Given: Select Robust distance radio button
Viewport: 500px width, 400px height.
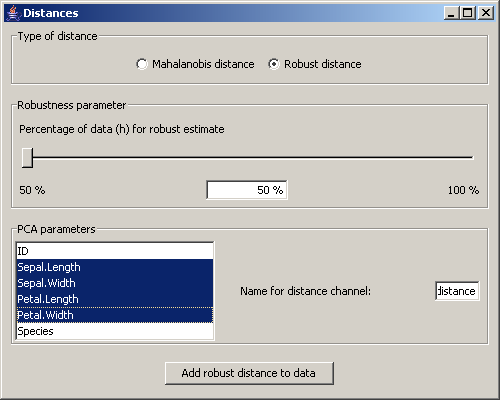Looking at the screenshot, I should coord(274,64).
